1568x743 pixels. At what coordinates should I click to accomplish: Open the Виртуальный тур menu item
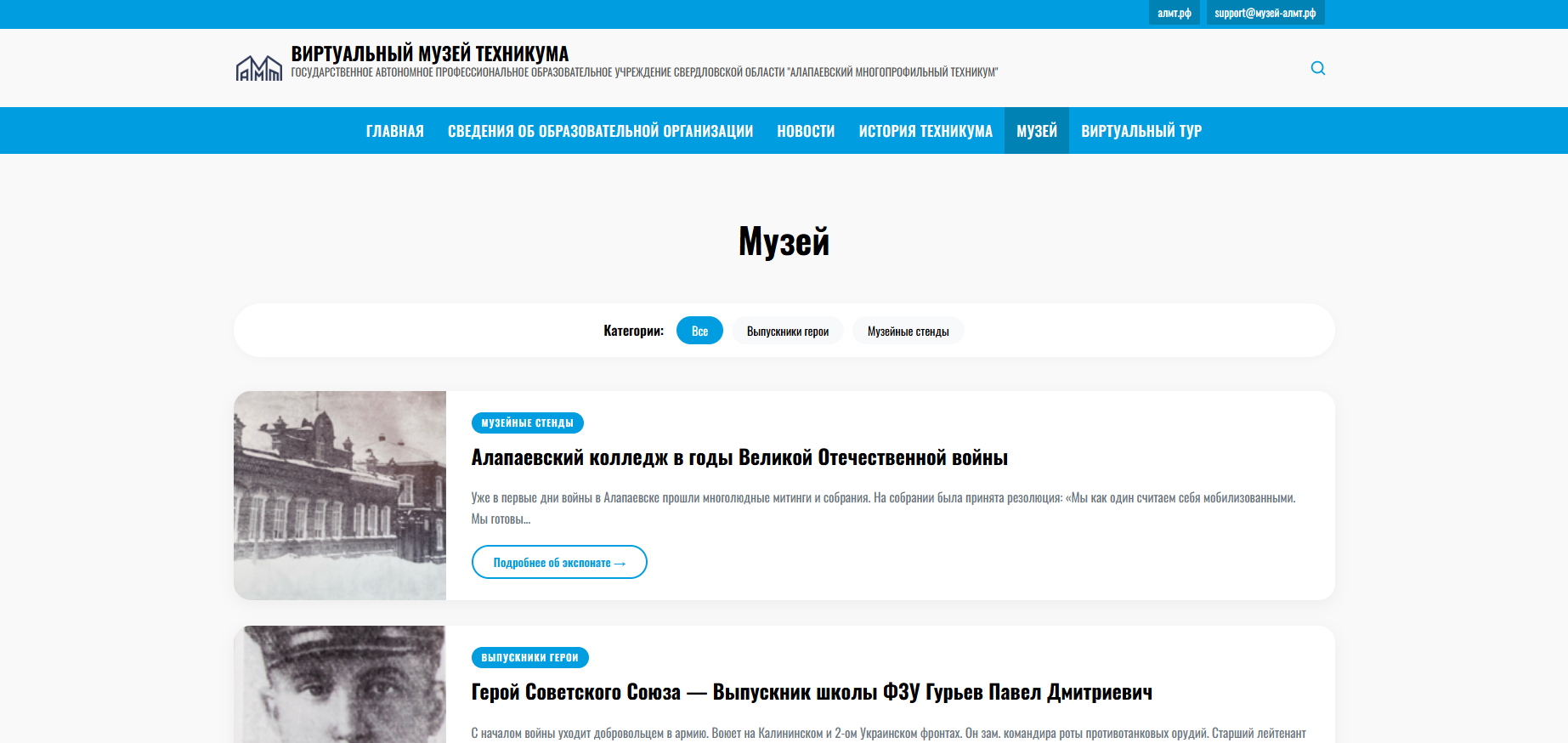[1141, 131]
